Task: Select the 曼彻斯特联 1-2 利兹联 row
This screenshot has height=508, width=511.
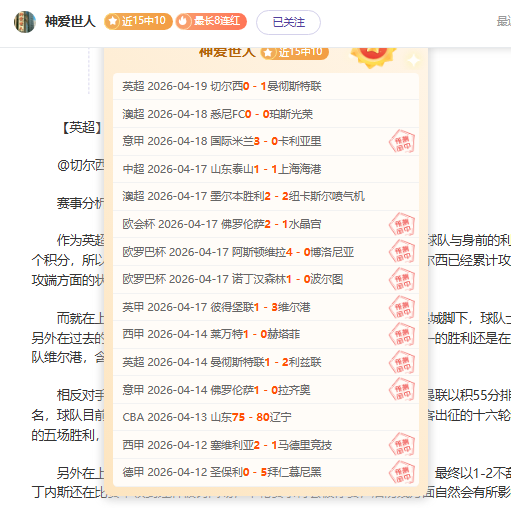Action: point(266,362)
